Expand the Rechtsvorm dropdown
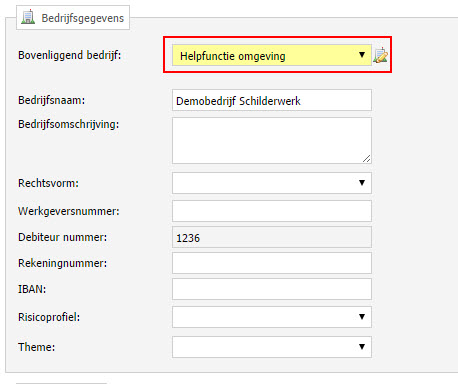Viewport: 458px width, 384px height. pyautogui.click(x=272, y=183)
